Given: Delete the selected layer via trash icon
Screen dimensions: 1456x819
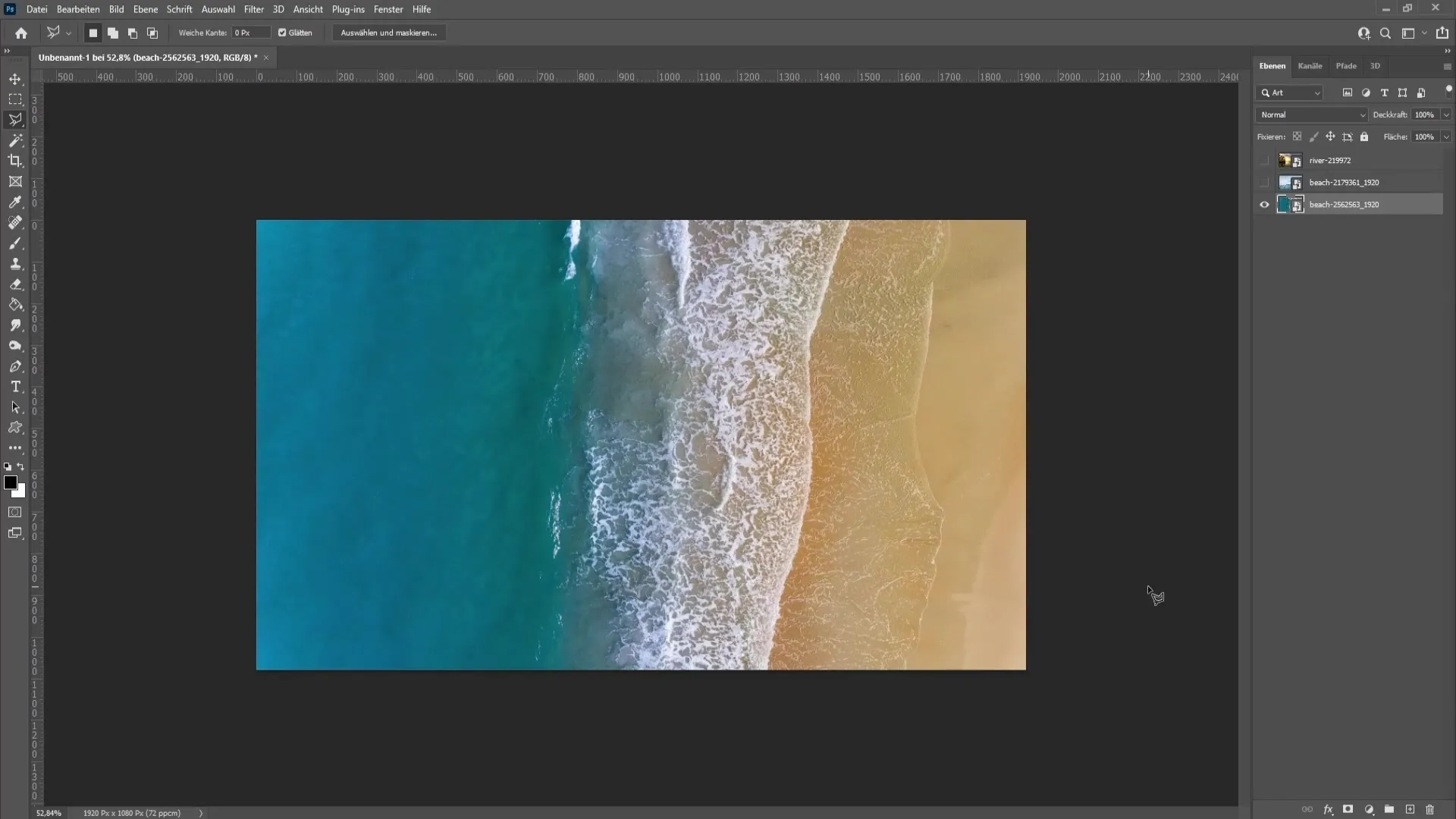Looking at the screenshot, I should (x=1430, y=809).
